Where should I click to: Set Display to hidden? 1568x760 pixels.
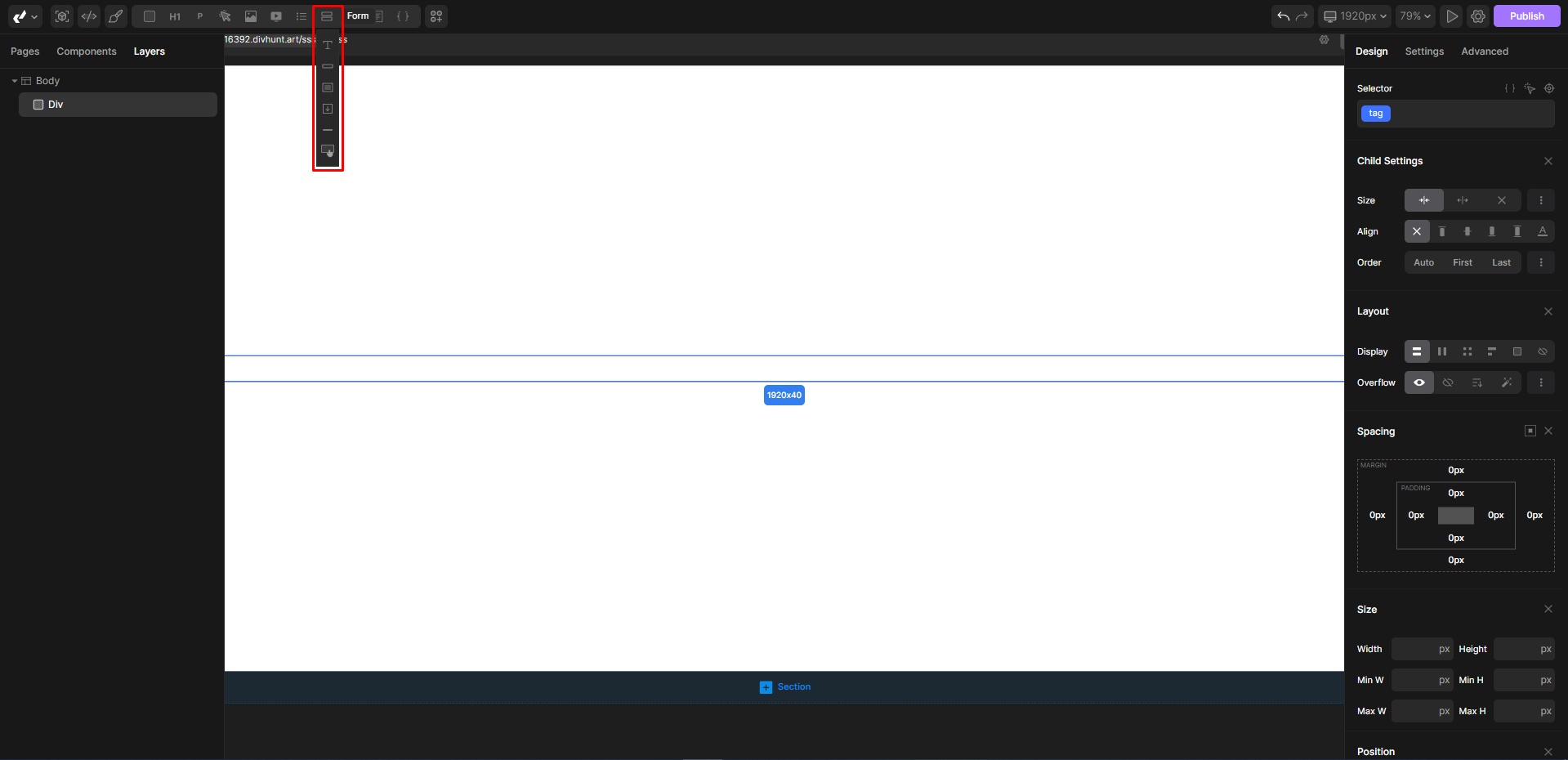1543,351
